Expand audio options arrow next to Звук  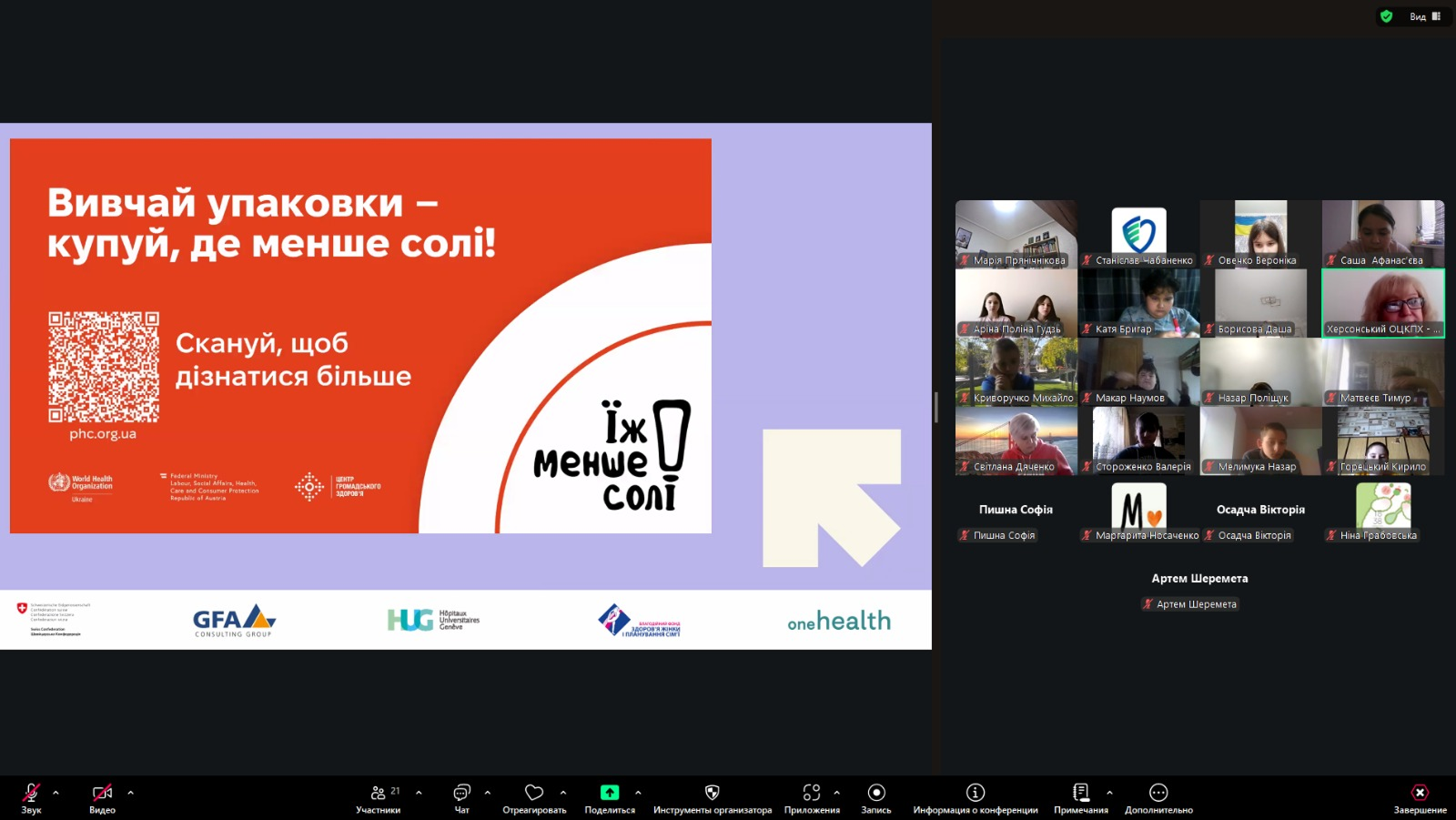click(56, 793)
